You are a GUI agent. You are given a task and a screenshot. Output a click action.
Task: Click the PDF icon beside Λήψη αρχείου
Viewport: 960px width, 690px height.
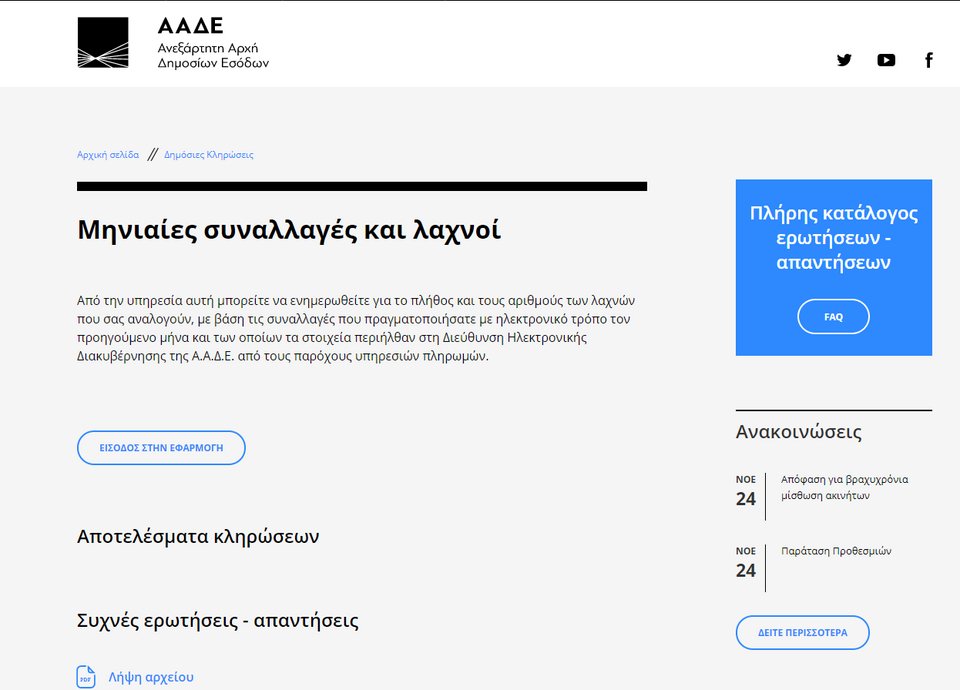tap(85, 677)
